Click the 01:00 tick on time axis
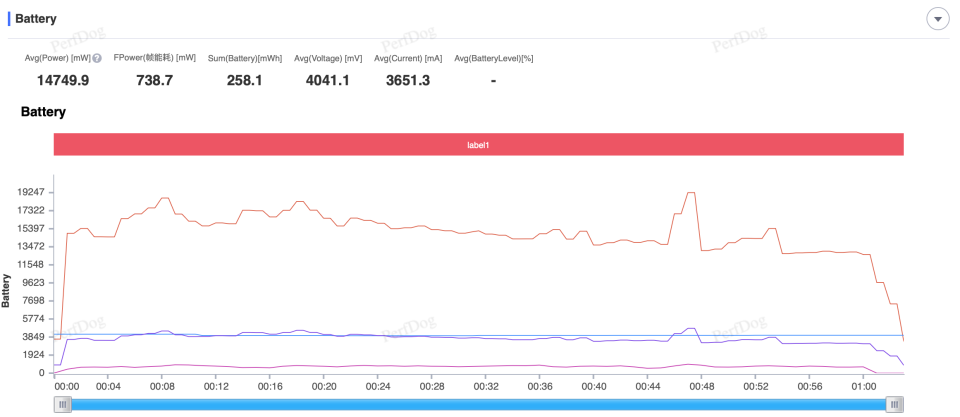 (864, 387)
